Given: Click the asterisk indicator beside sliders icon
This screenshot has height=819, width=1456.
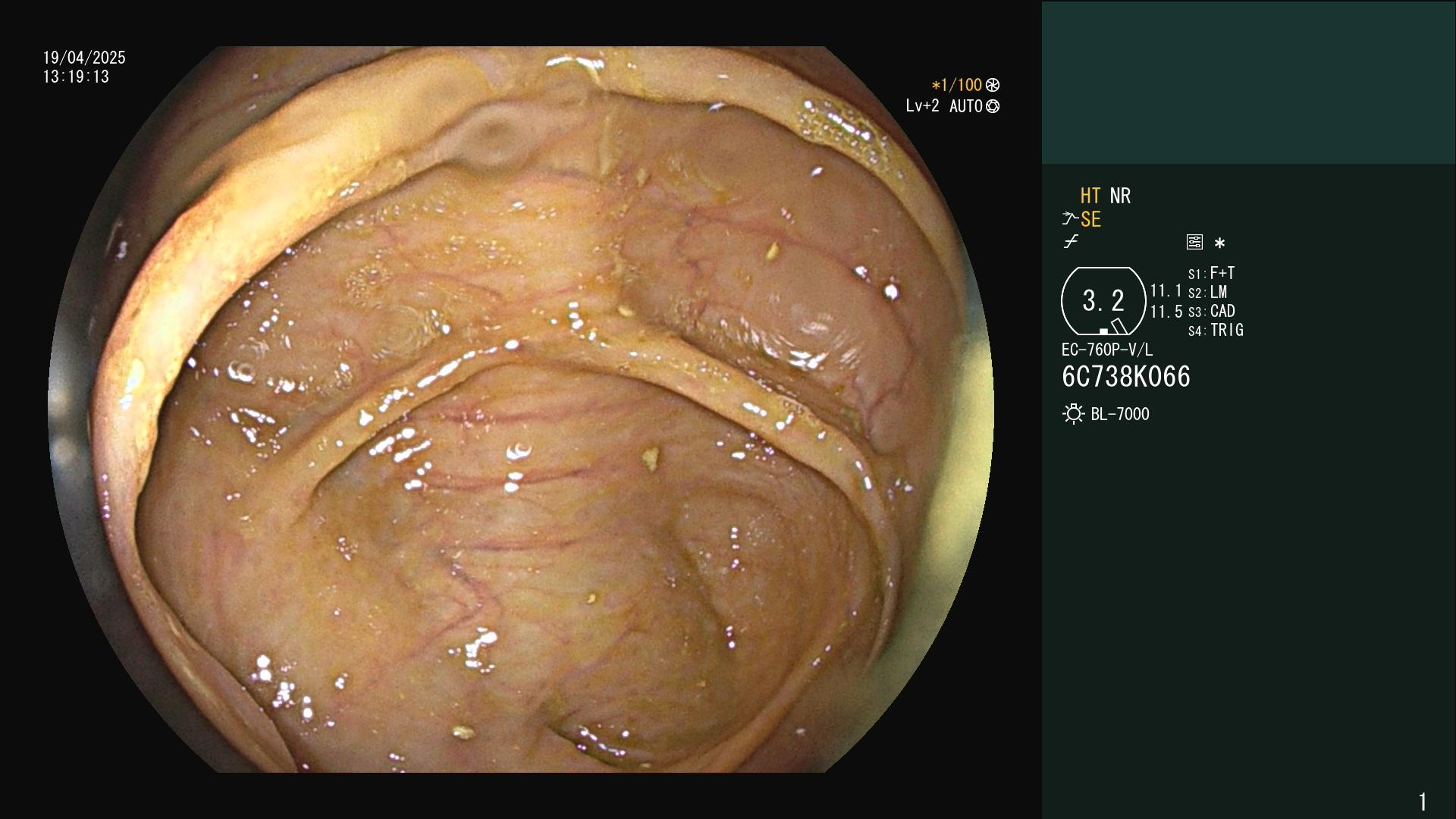Looking at the screenshot, I should pyautogui.click(x=1219, y=243).
